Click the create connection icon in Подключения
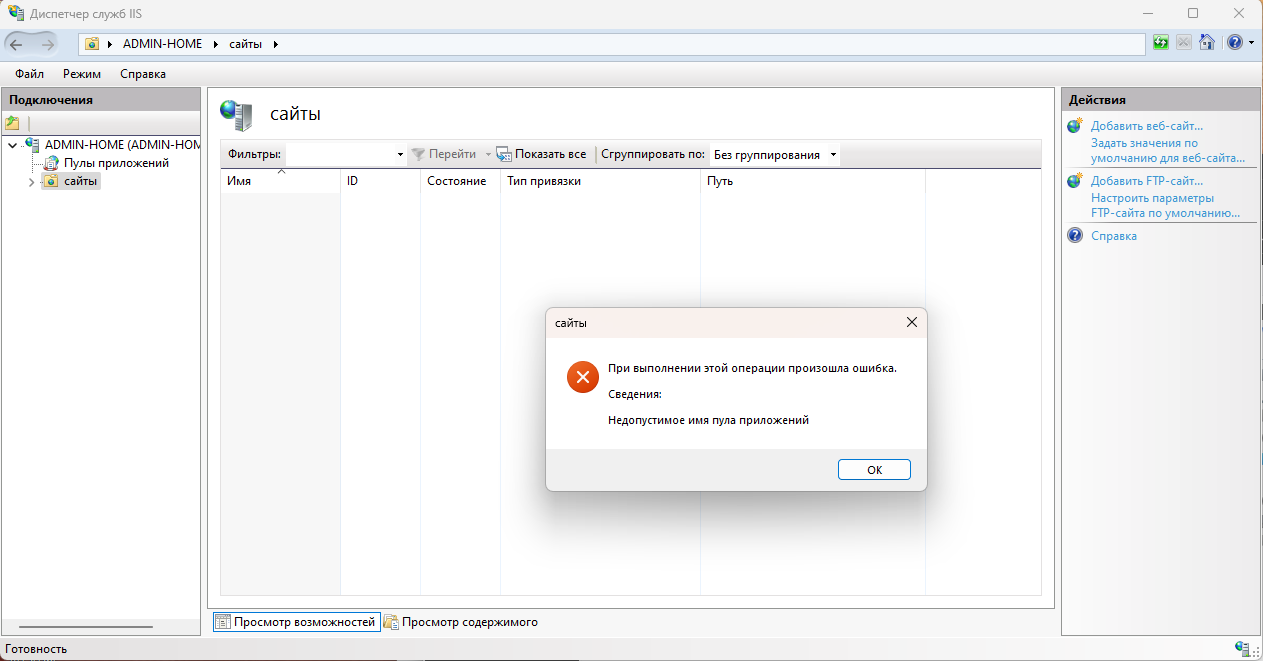 [12, 123]
